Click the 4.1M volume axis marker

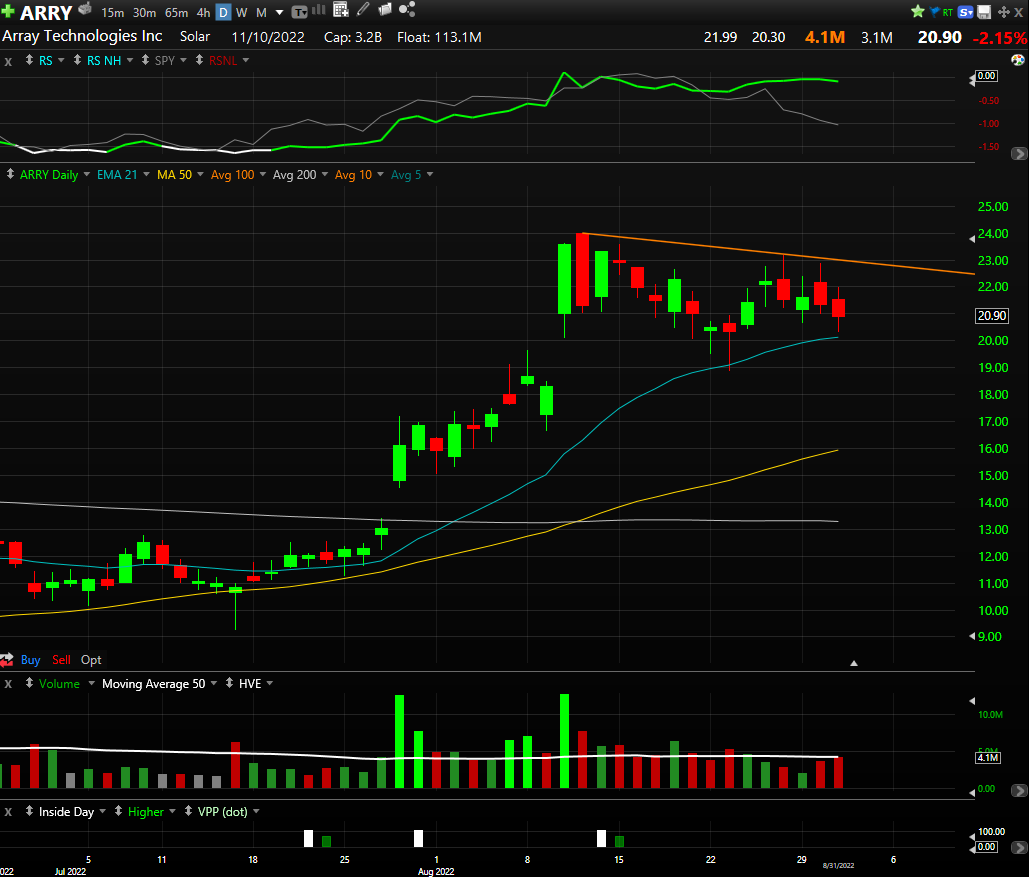988,758
